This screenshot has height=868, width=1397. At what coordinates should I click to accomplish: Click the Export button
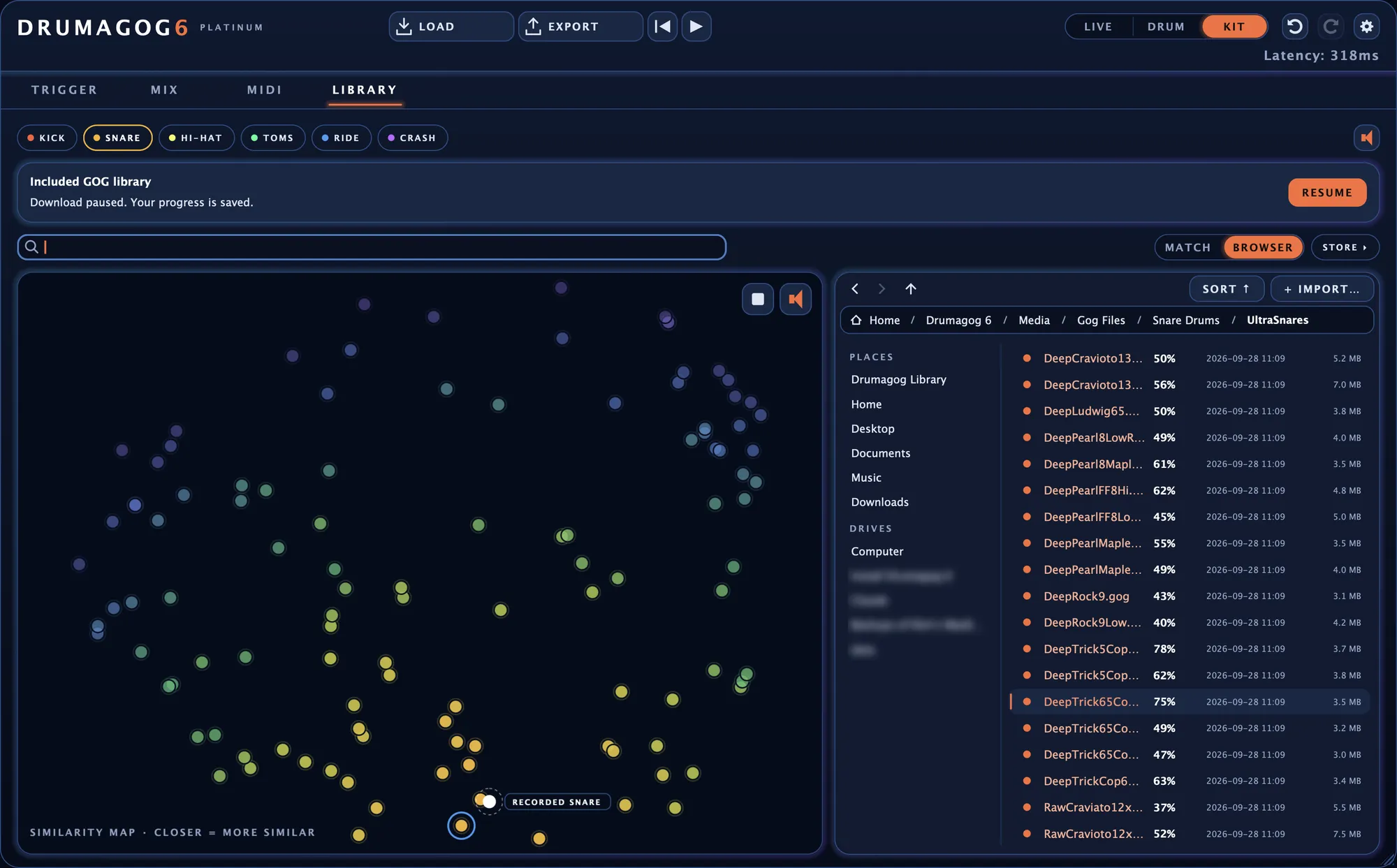(x=580, y=27)
